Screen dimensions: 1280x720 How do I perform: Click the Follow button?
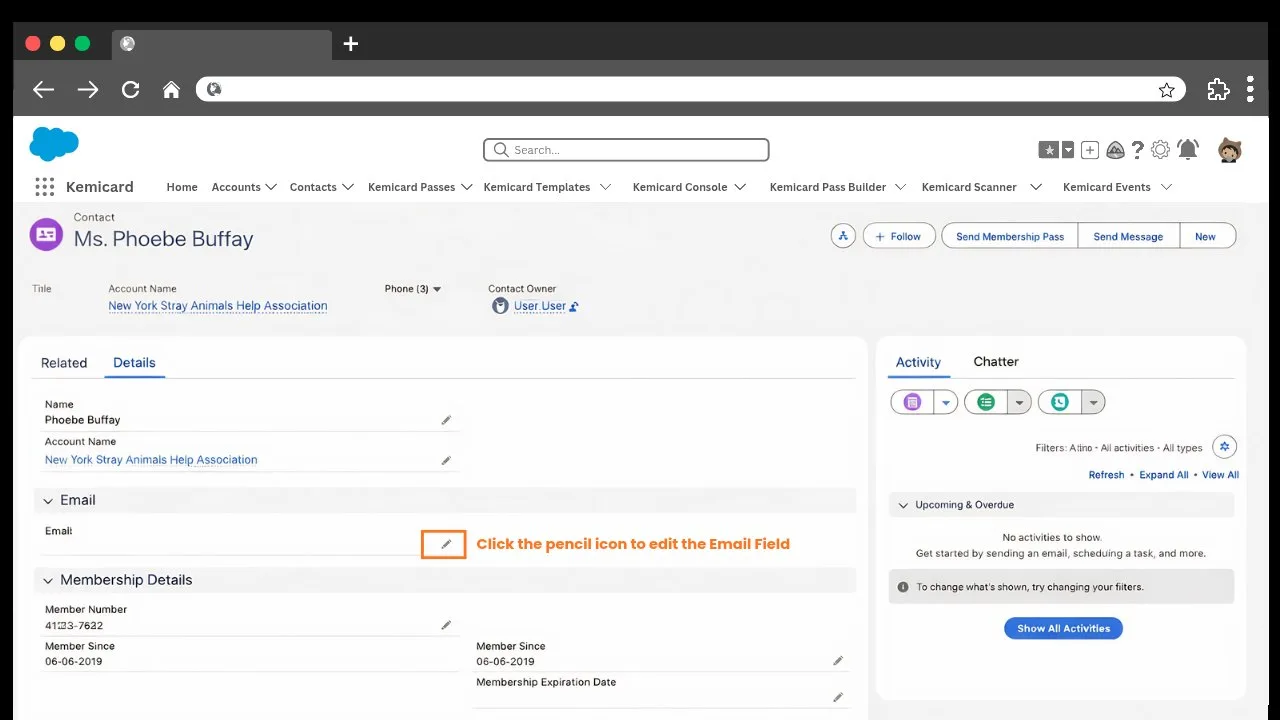point(899,236)
